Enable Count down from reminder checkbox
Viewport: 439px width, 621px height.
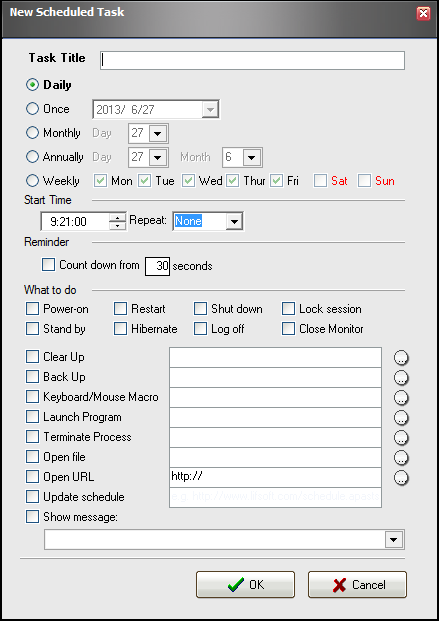(x=48, y=265)
